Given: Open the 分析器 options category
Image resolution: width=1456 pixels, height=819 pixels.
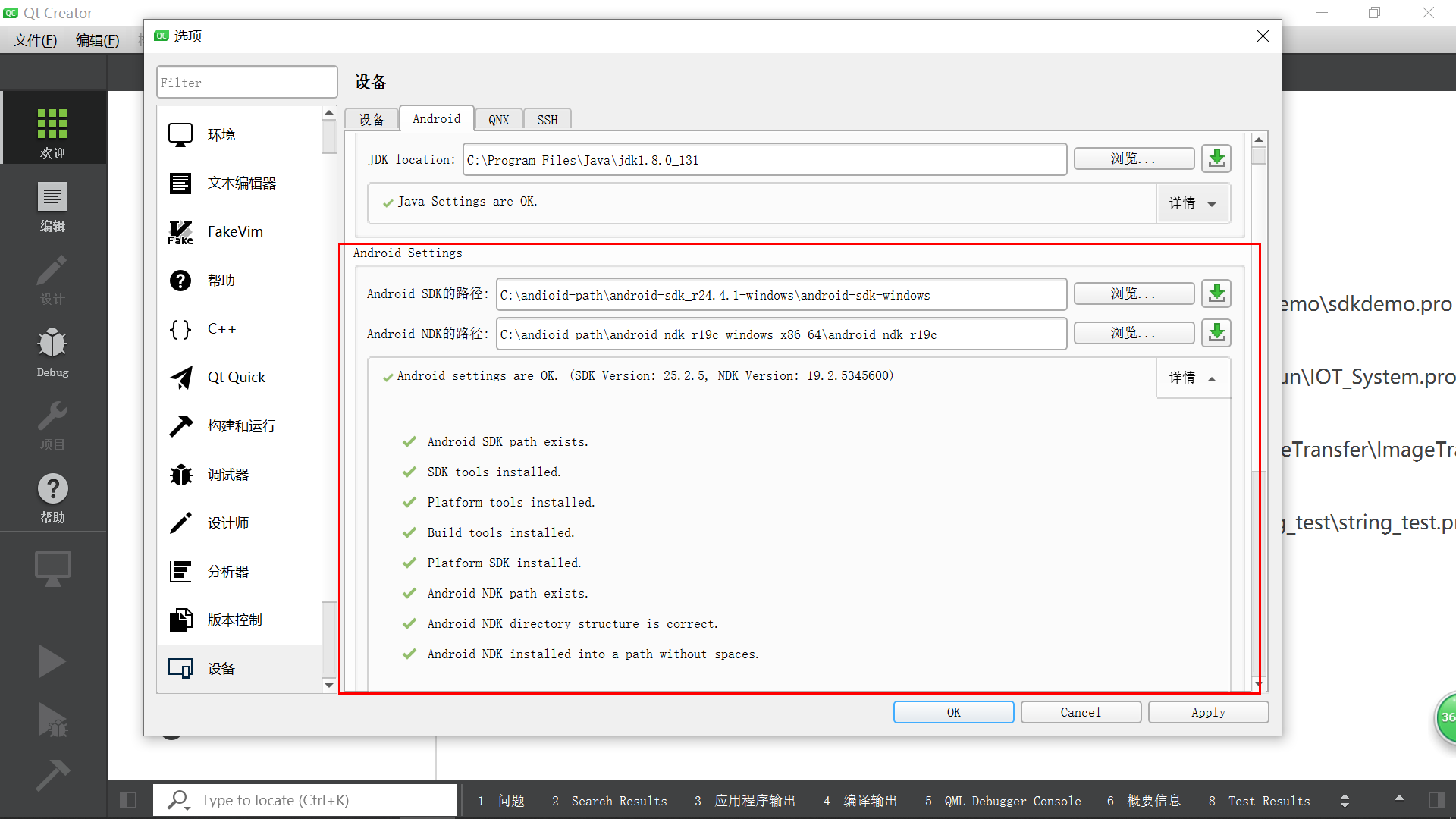Looking at the screenshot, I should 240,572.
